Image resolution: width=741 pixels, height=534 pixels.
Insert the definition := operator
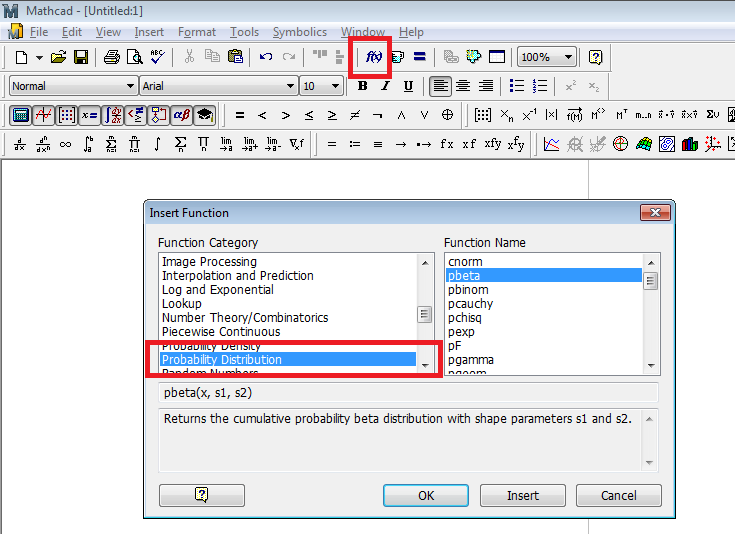coord(354,144)
